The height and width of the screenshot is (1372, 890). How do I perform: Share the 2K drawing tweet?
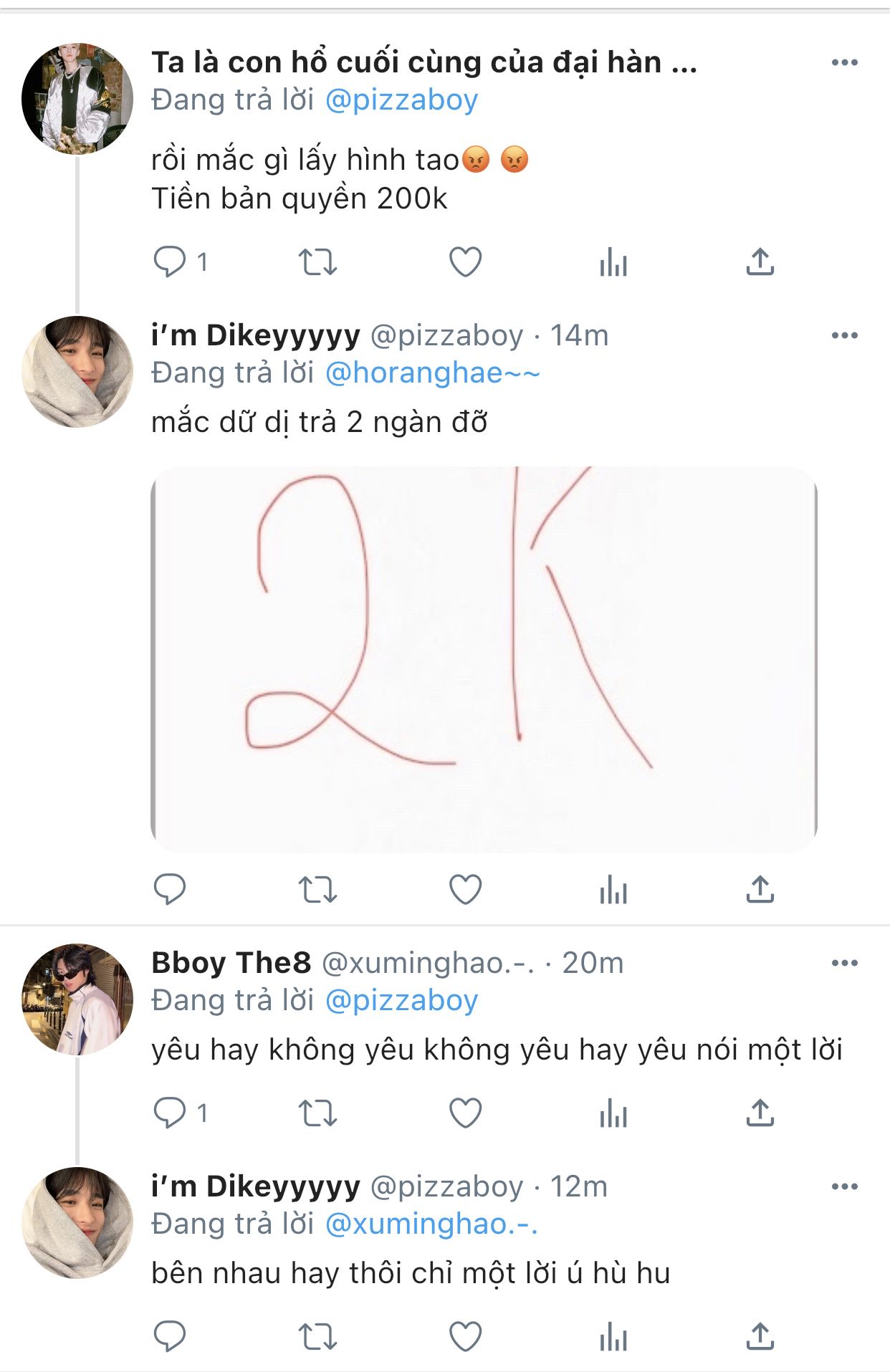click(x=760, y=890)
